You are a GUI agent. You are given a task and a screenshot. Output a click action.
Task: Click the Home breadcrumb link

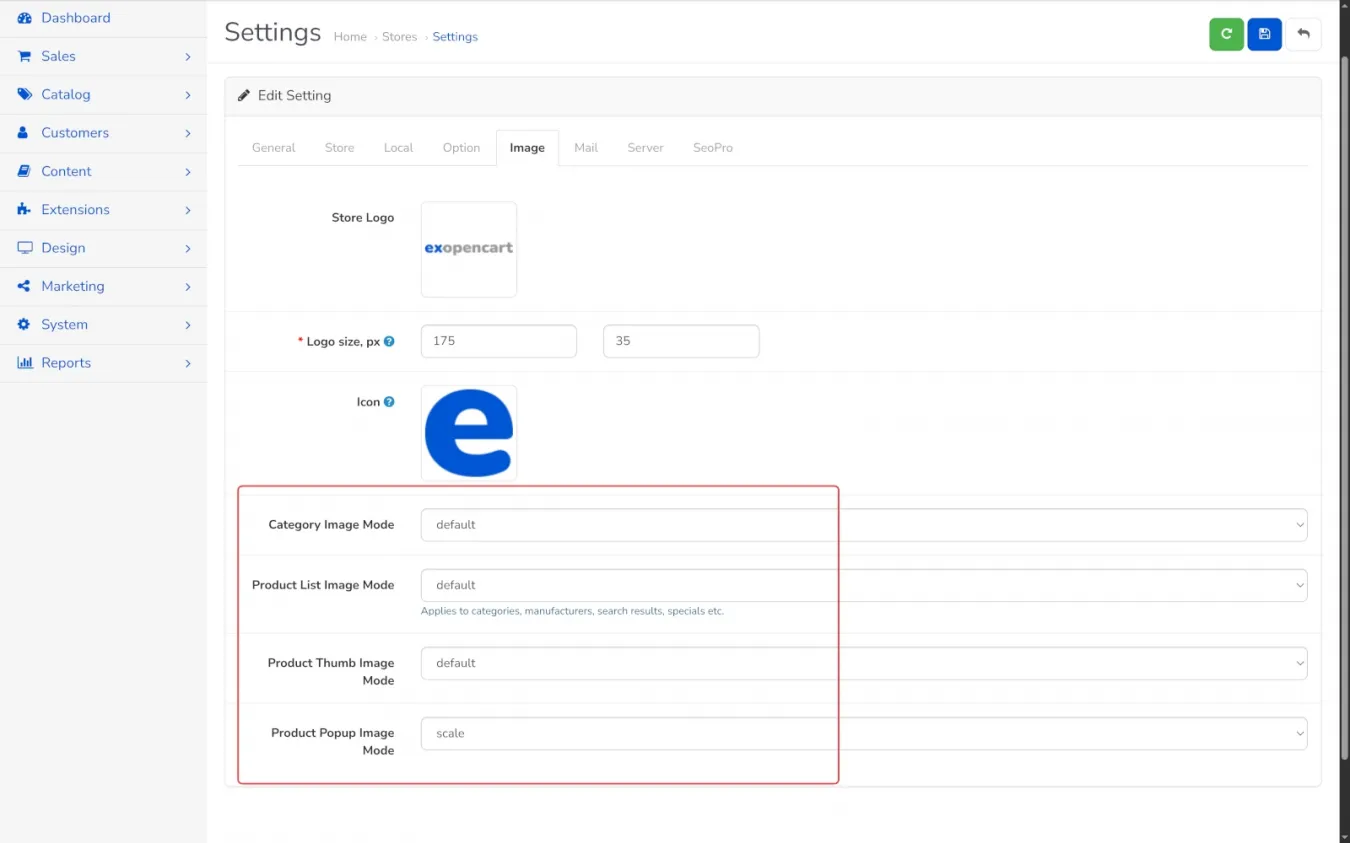tap(350, 37)
